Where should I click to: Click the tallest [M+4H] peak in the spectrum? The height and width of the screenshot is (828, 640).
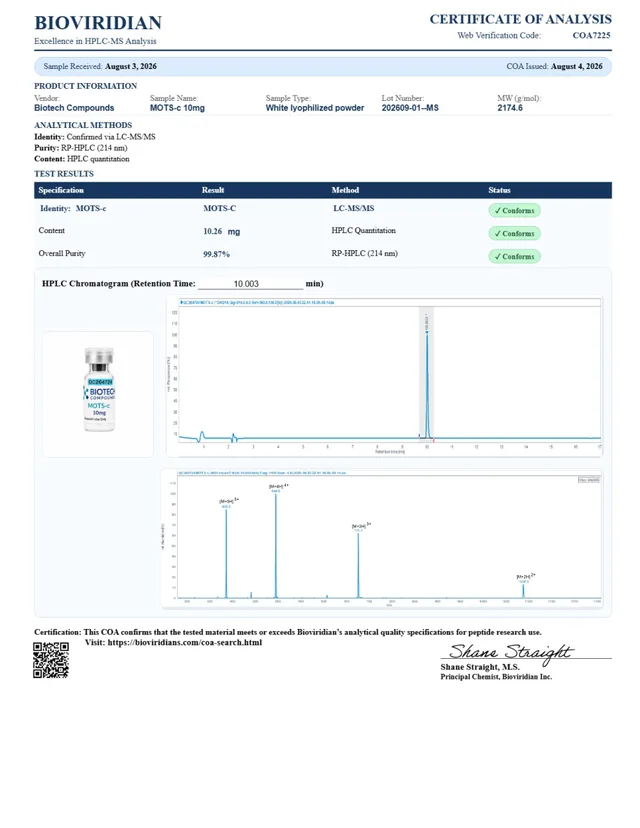(x=276, y=544)
